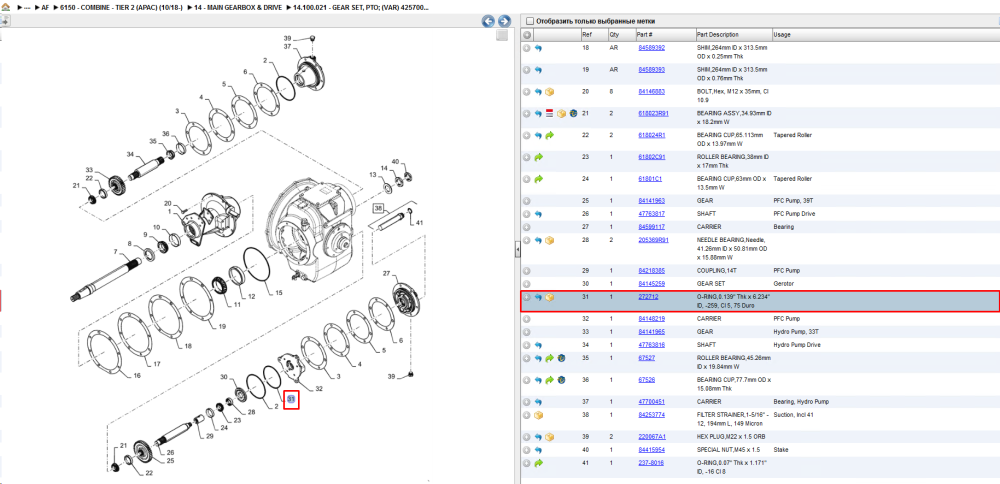Add Ref 29 coupling with circle icon
Image resolution: width=1000 pixels, height=484 pixels.
pyautogui.click(x=527, y=270)
